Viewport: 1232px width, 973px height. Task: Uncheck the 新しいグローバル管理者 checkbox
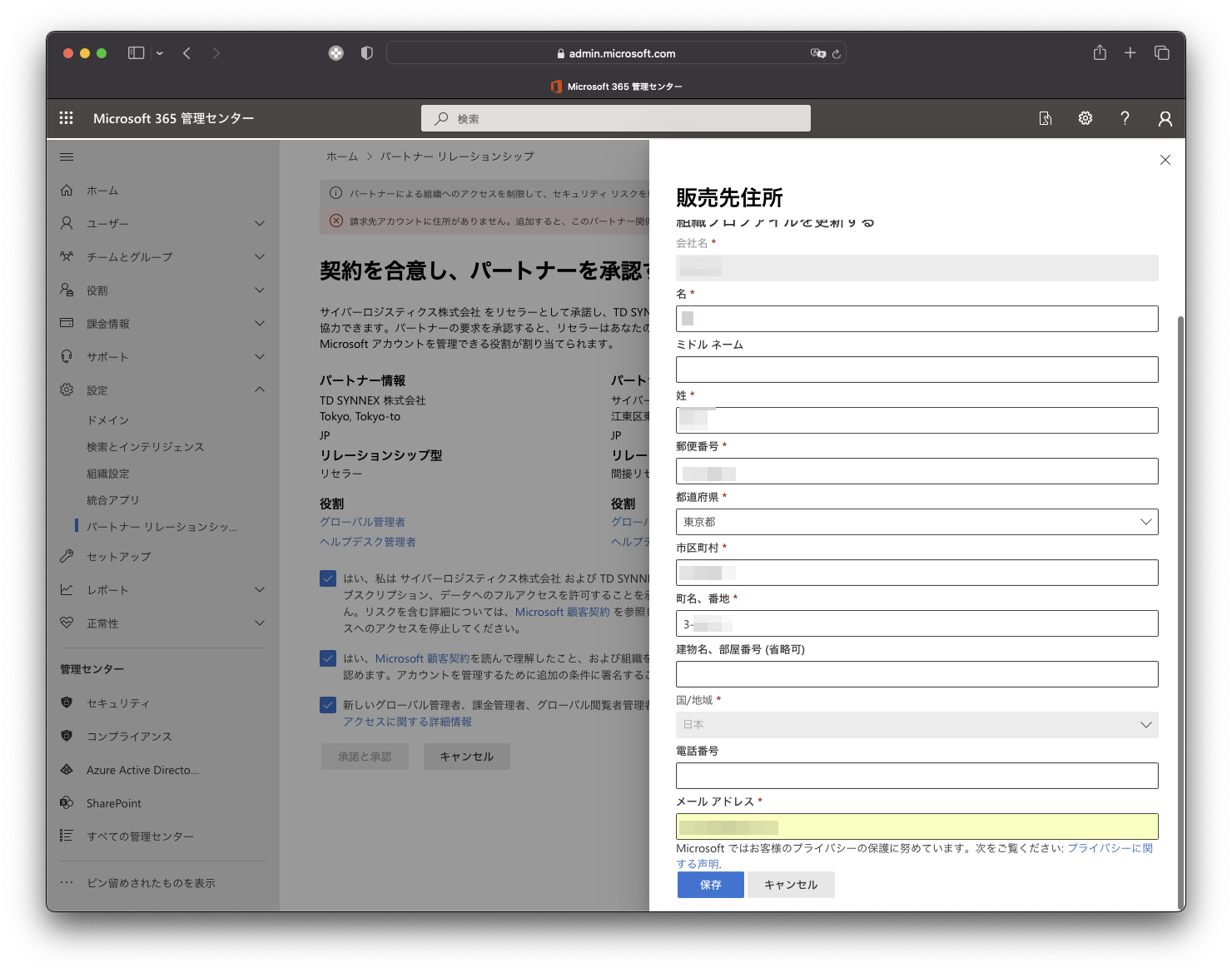[328, 705]
